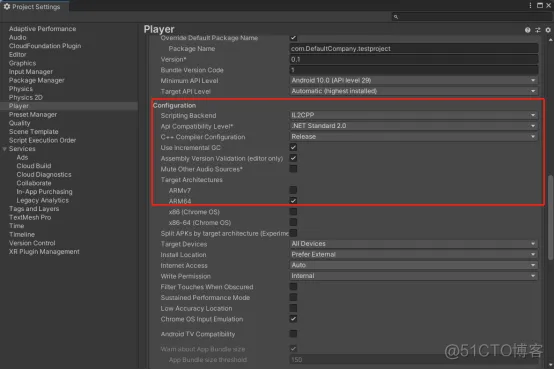Screen dimensions: 554x370
Task: Open the Internet Access dropdown
Action: [414, 265]
